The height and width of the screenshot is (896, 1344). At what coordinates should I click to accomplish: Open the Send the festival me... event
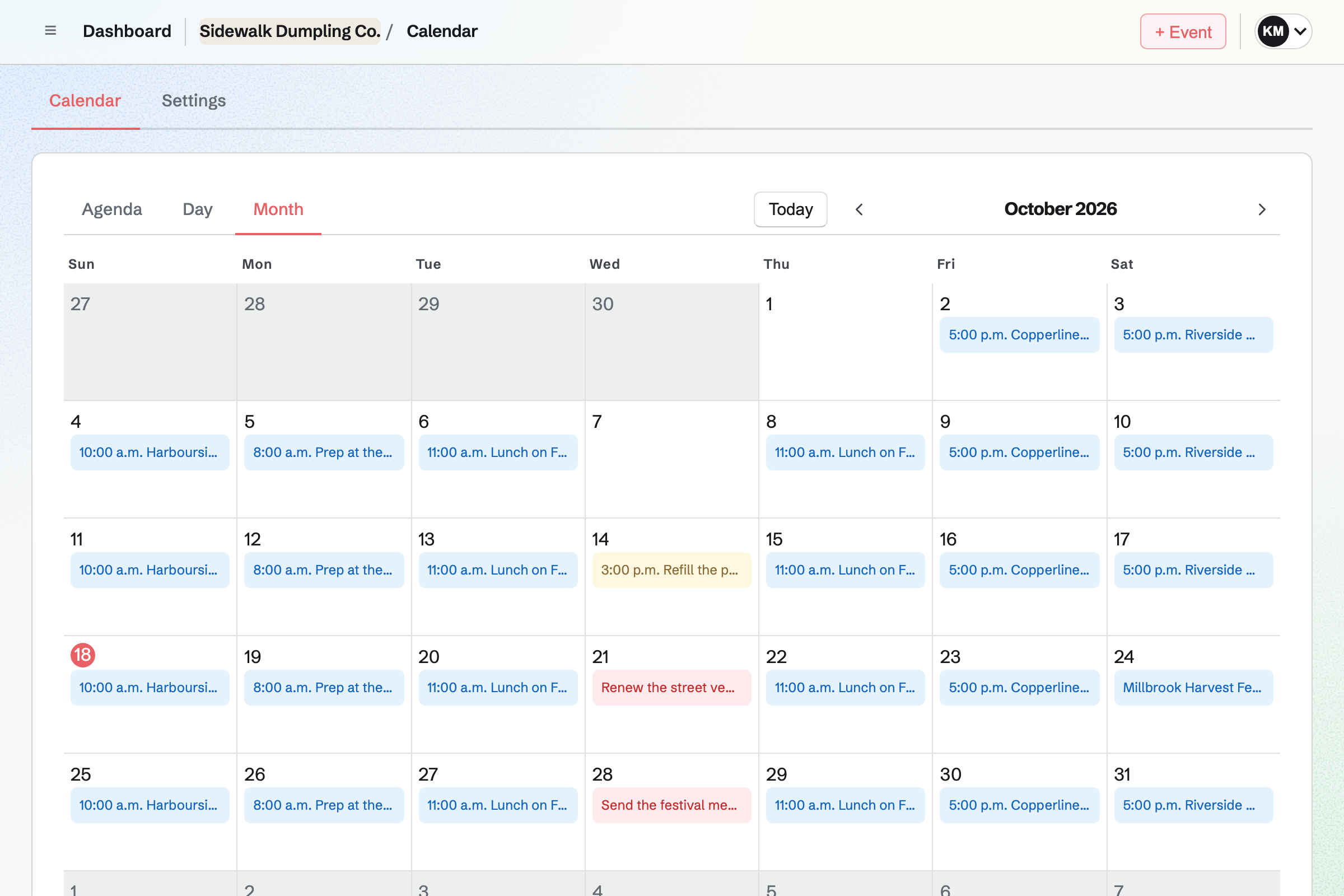point(671,805)
